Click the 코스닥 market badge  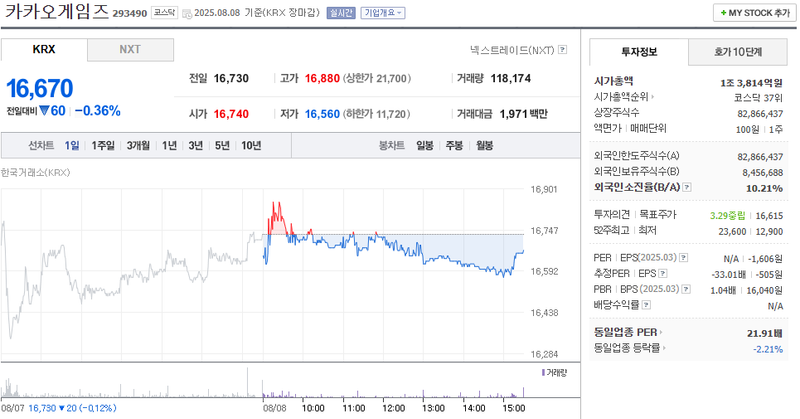point(164,12)
